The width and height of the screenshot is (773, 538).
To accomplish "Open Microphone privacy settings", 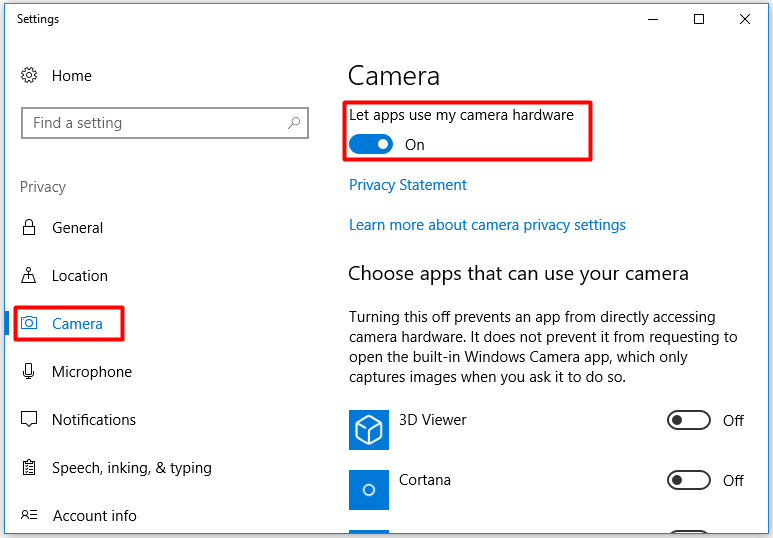I will [92, 371].
